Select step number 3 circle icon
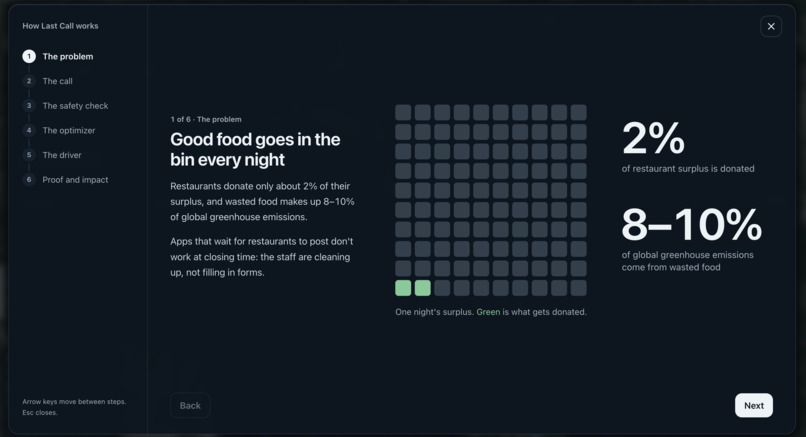 coord(29,105)
